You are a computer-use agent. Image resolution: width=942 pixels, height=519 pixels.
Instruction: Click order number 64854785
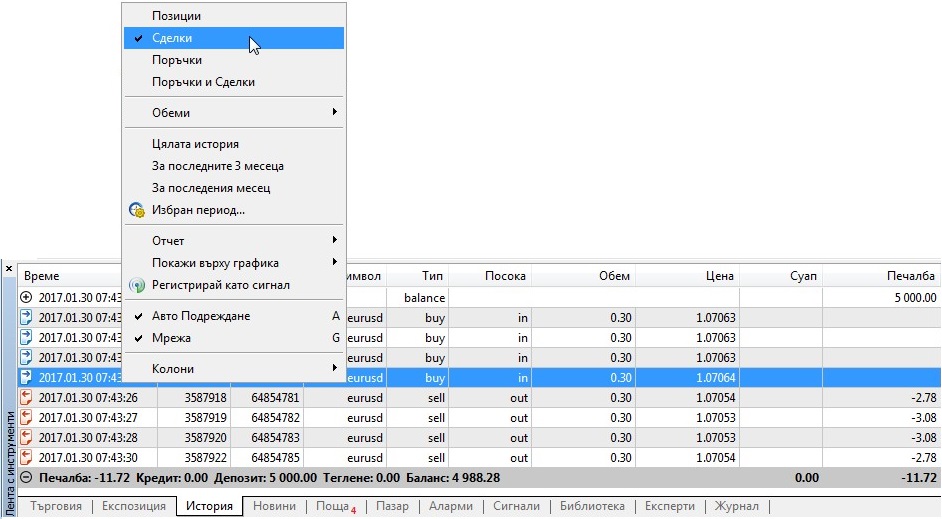[275, 458]
